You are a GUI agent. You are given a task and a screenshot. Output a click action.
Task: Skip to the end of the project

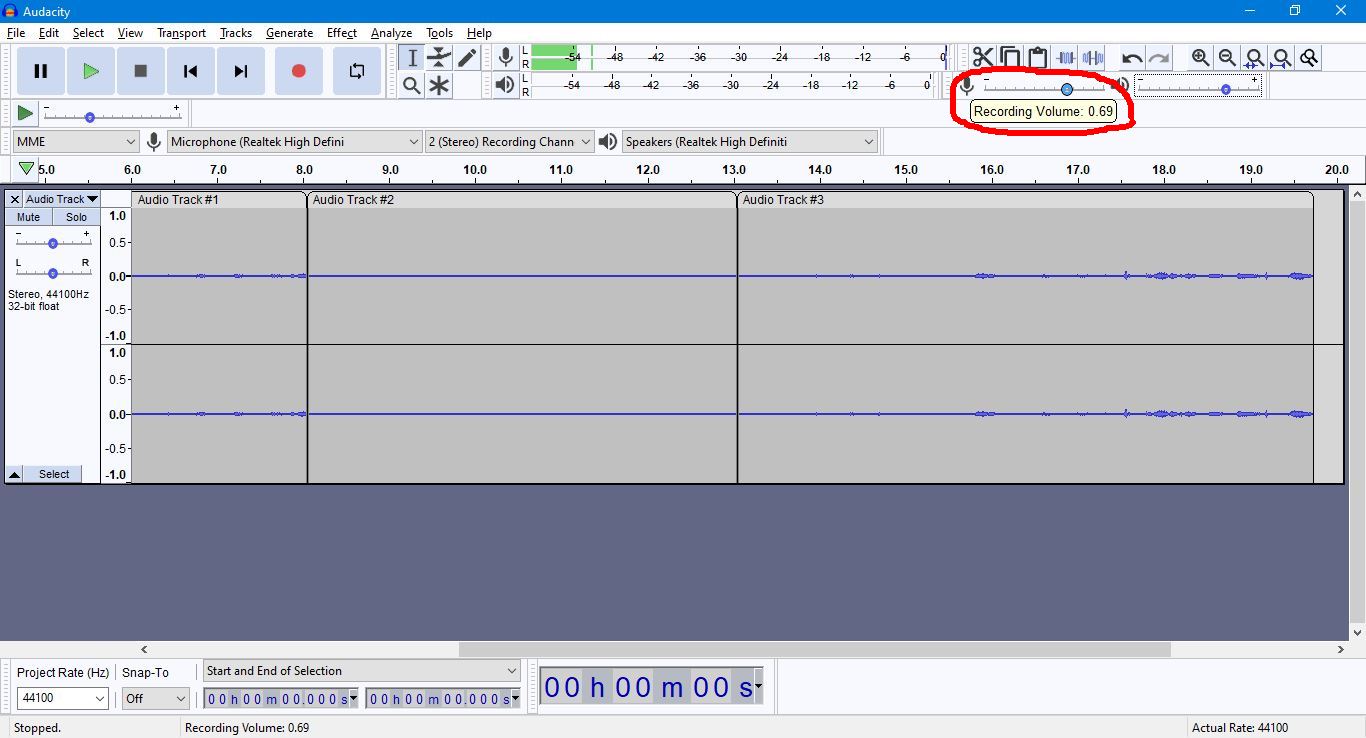[x=241, y=71]
